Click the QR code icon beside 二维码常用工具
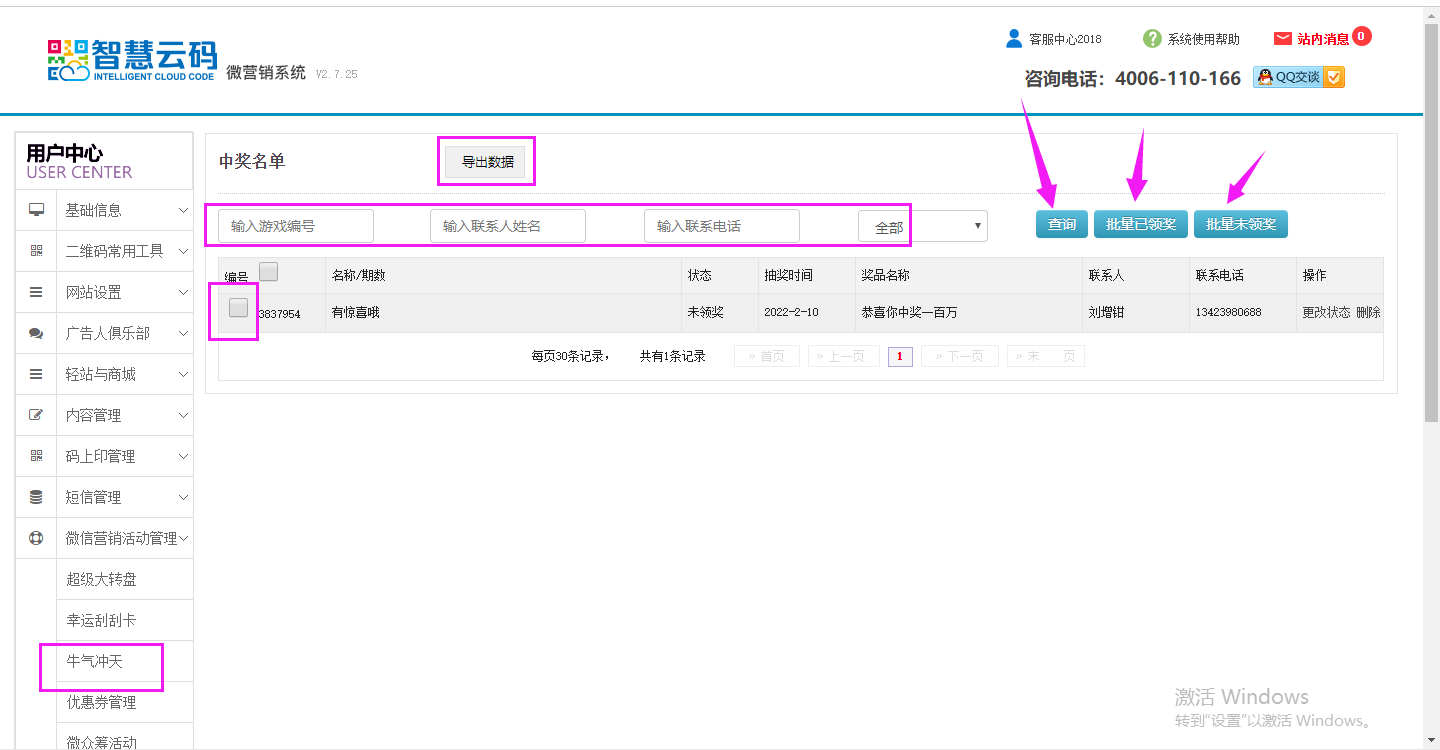Viewport: 1440px width, 750px height. 37,251
